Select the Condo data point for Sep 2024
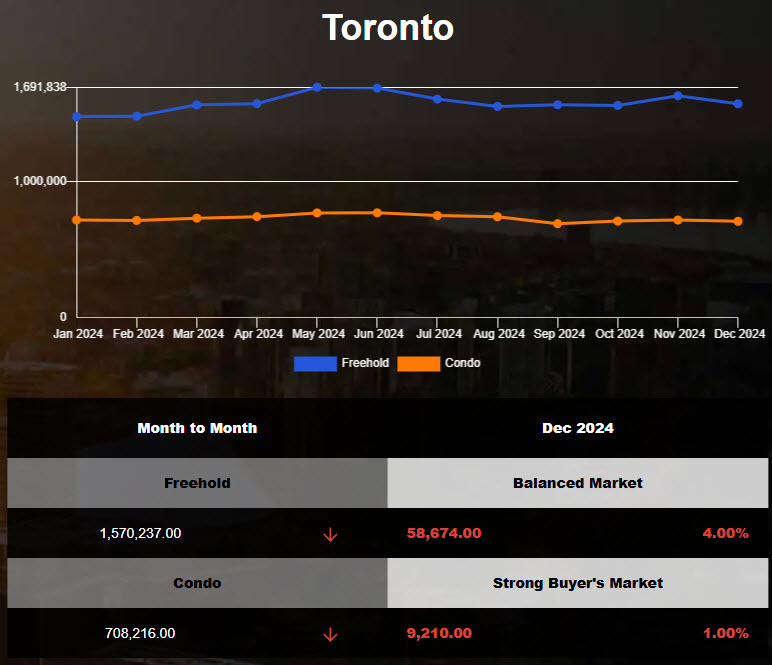 click(x=558, y=224)
